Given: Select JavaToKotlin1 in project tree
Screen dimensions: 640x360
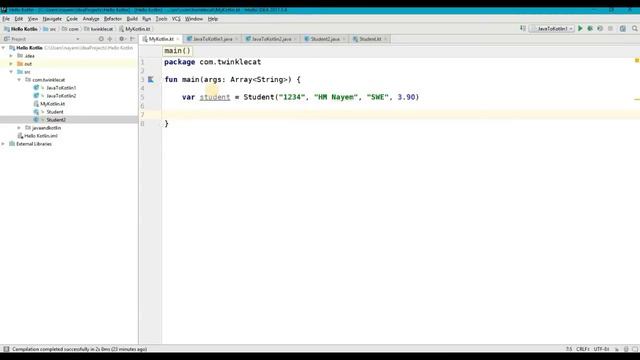Looking at the screenshot, I should [61, 88].
